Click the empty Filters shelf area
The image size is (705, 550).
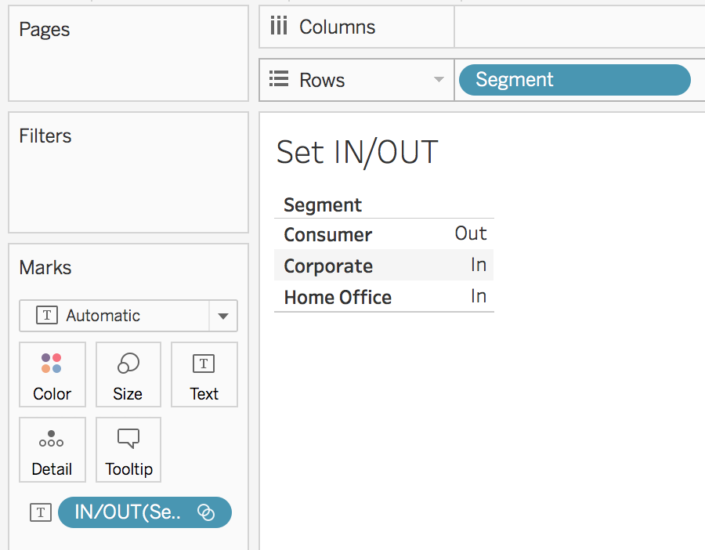tap(128, 185)
